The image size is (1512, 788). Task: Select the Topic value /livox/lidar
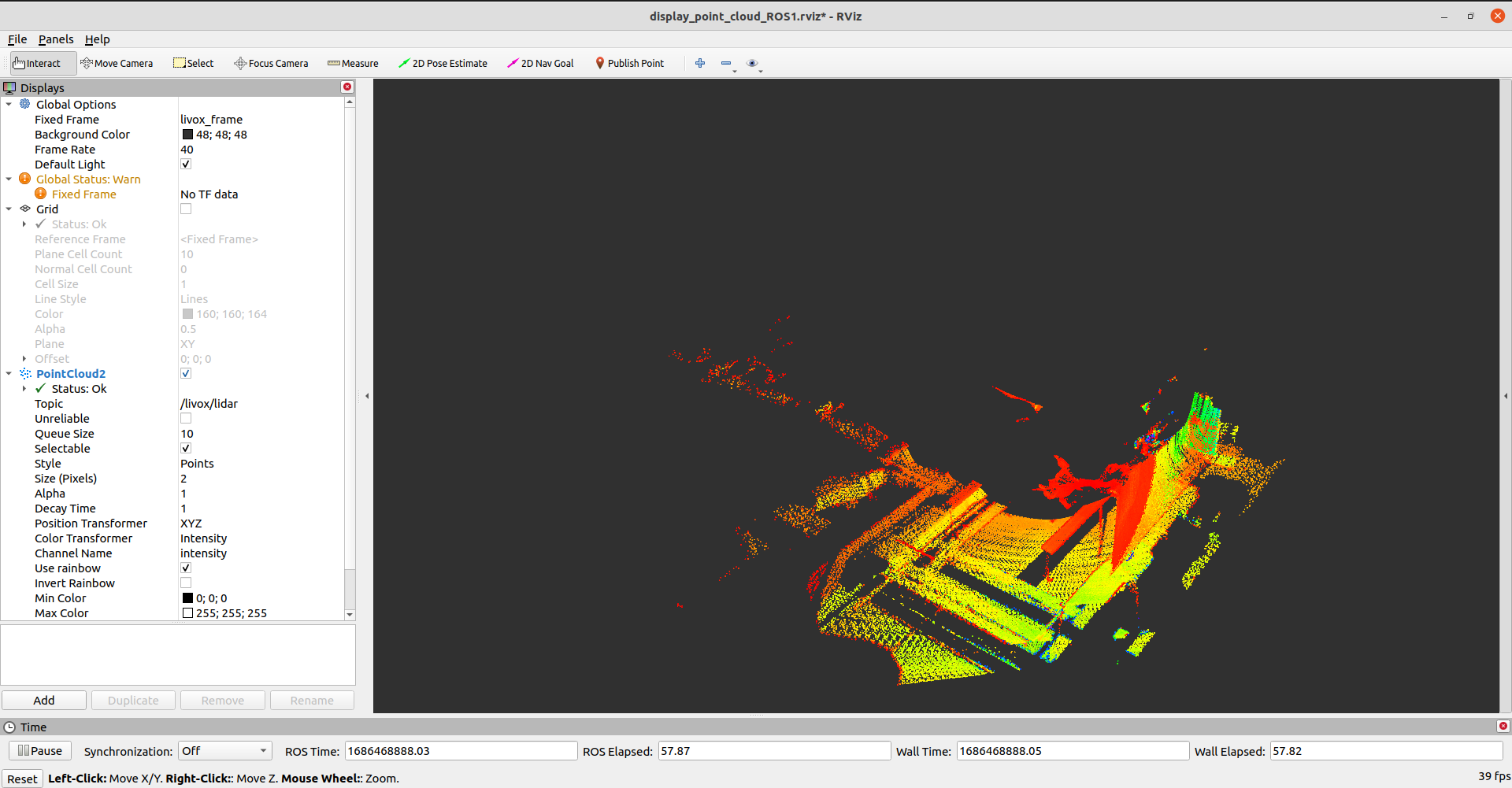click(x=209, y=403)
